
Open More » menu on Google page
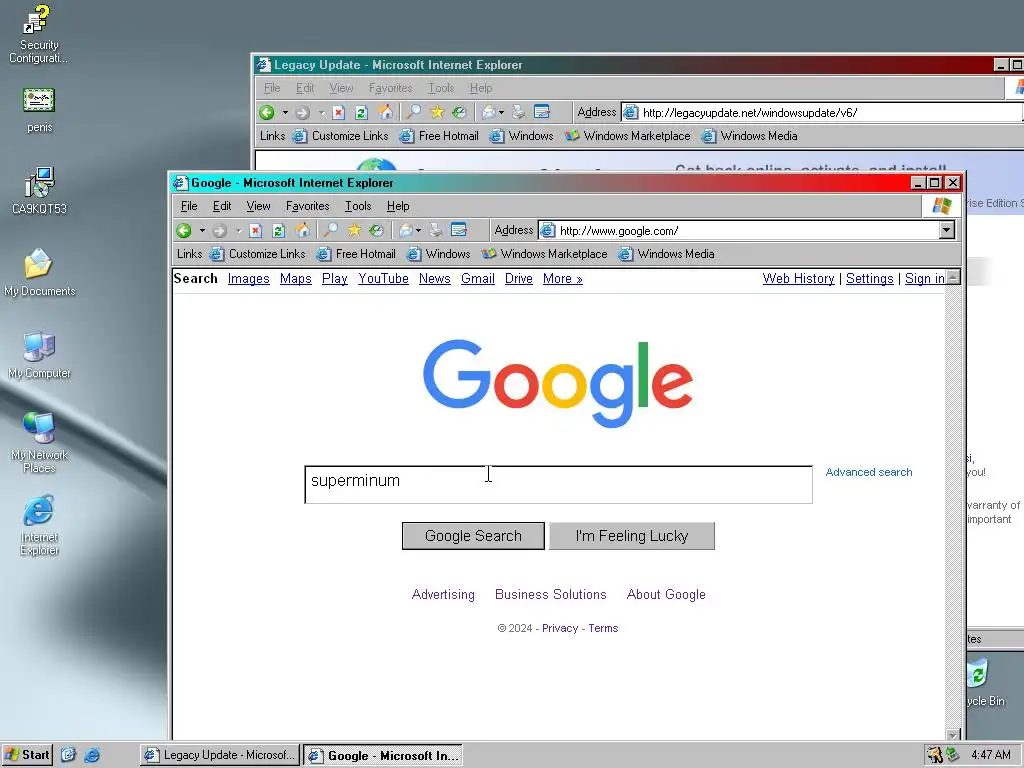[x=562, y=279]
